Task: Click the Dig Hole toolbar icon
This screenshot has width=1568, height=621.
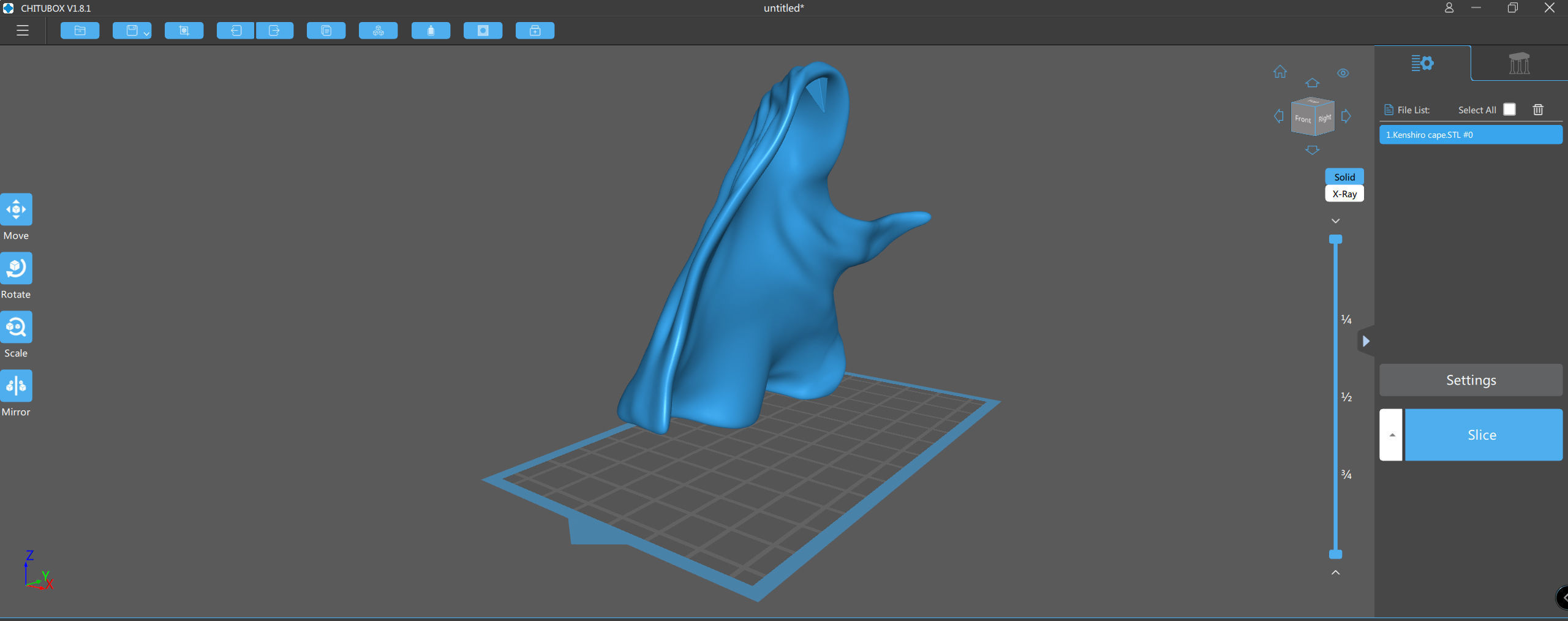Action: coord(483,31)
